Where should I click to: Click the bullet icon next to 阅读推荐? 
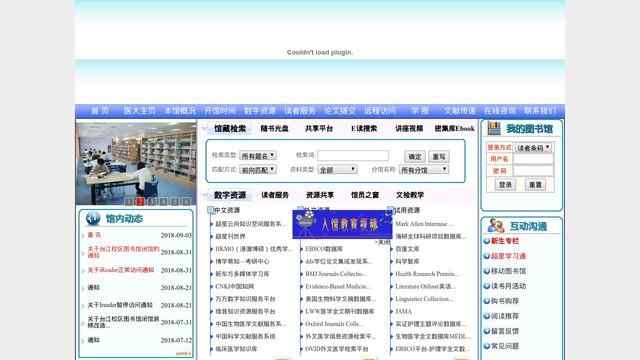click(x=487, y=316)
